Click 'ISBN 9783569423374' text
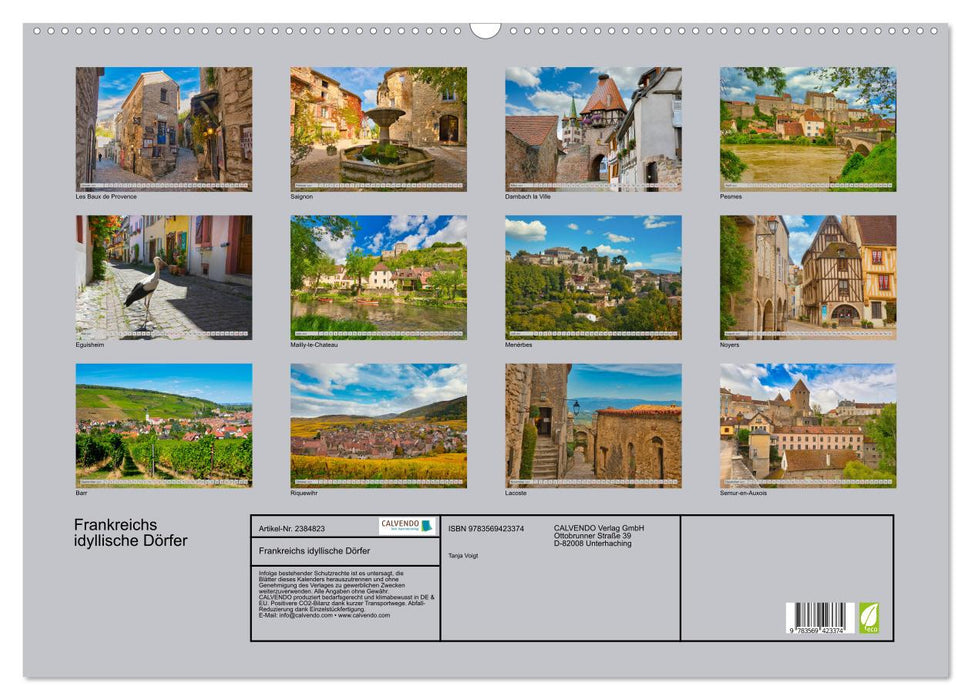 click(486, 528)
